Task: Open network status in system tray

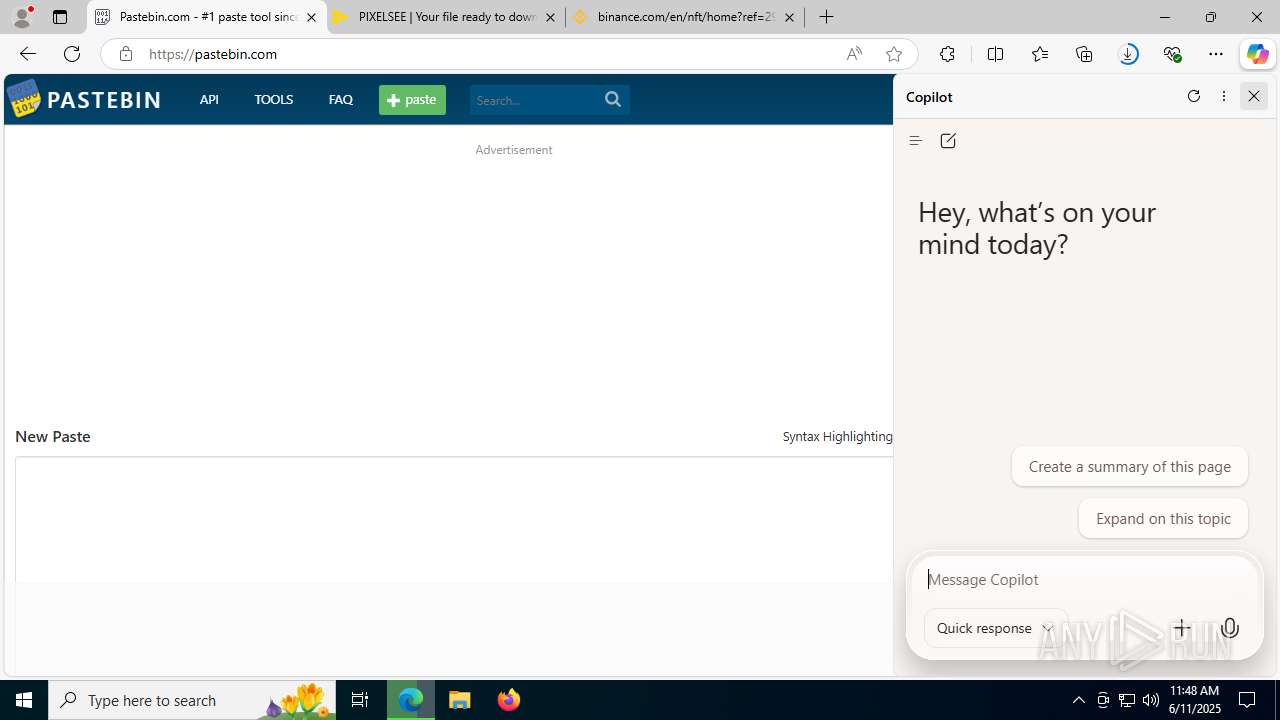Action: coord(1127,700)
